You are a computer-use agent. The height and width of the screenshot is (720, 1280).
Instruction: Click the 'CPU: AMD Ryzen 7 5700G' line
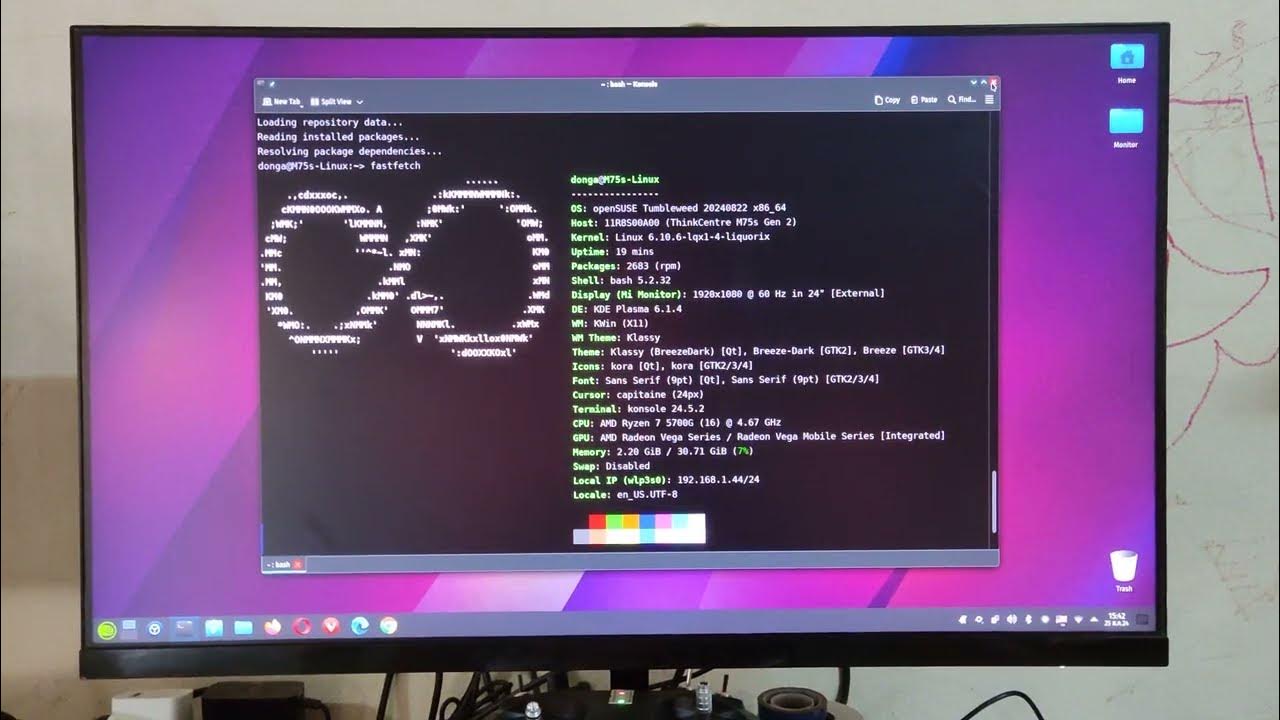[x=676, y=423]
